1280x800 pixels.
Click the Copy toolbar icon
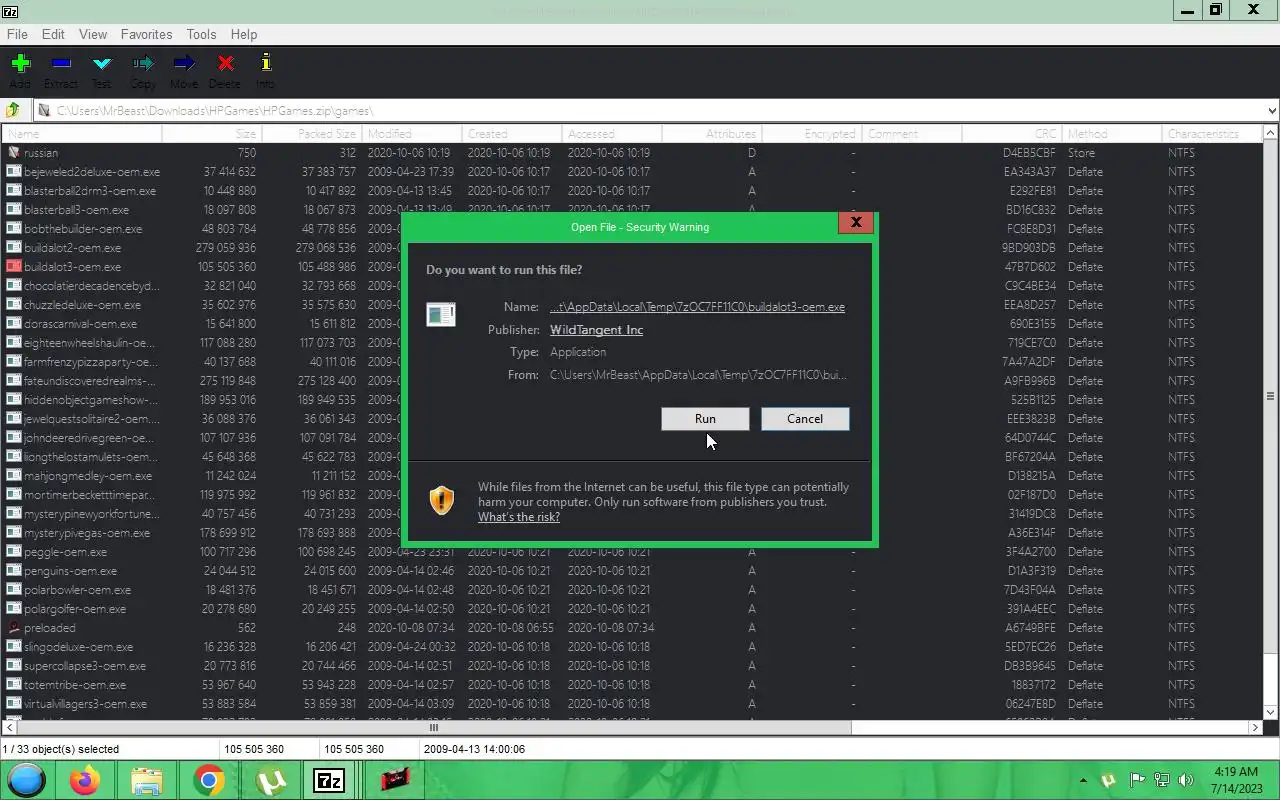pos(143,70)
